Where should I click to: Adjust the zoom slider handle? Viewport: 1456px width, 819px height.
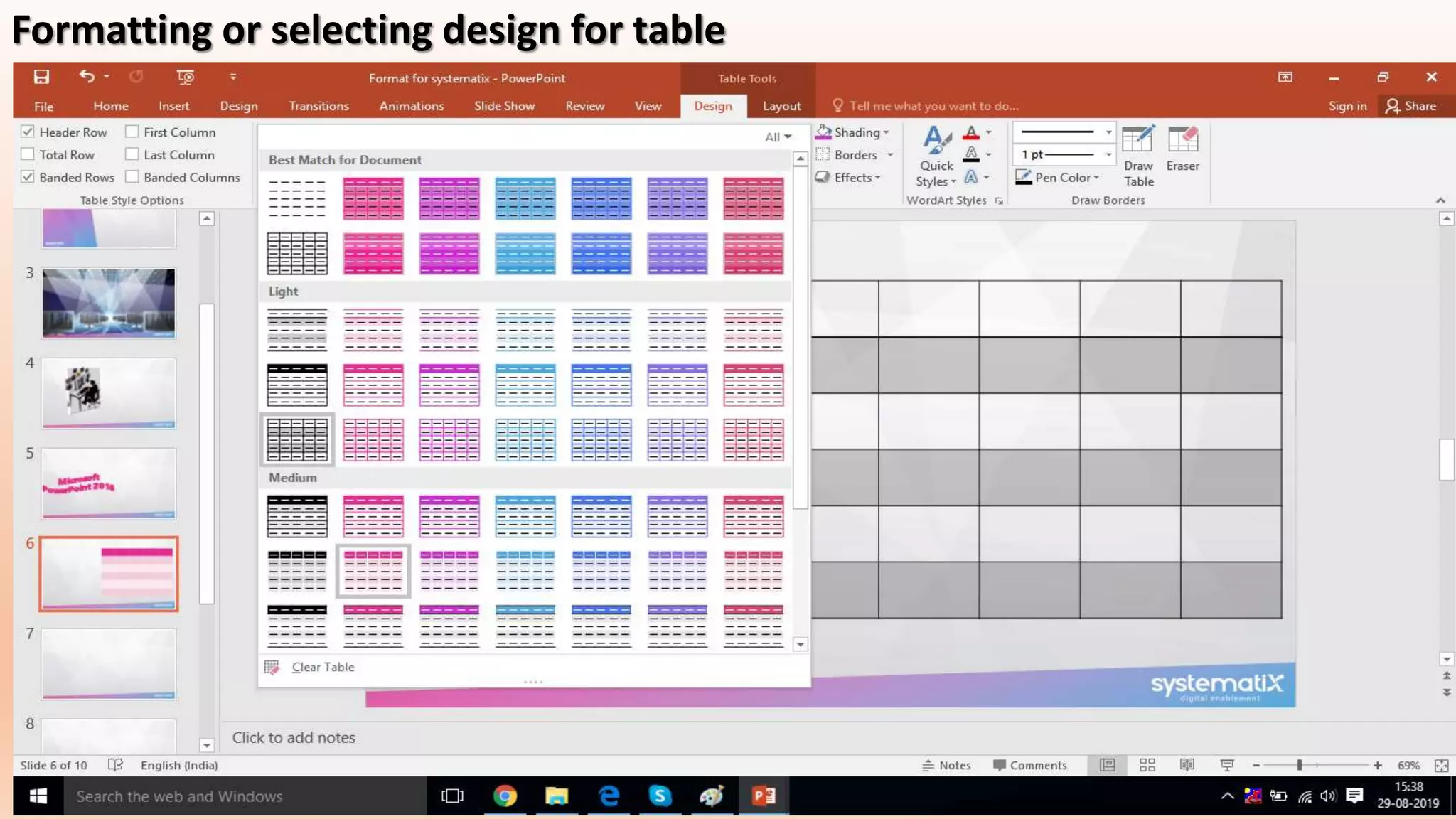click(x=1300, y=765)
